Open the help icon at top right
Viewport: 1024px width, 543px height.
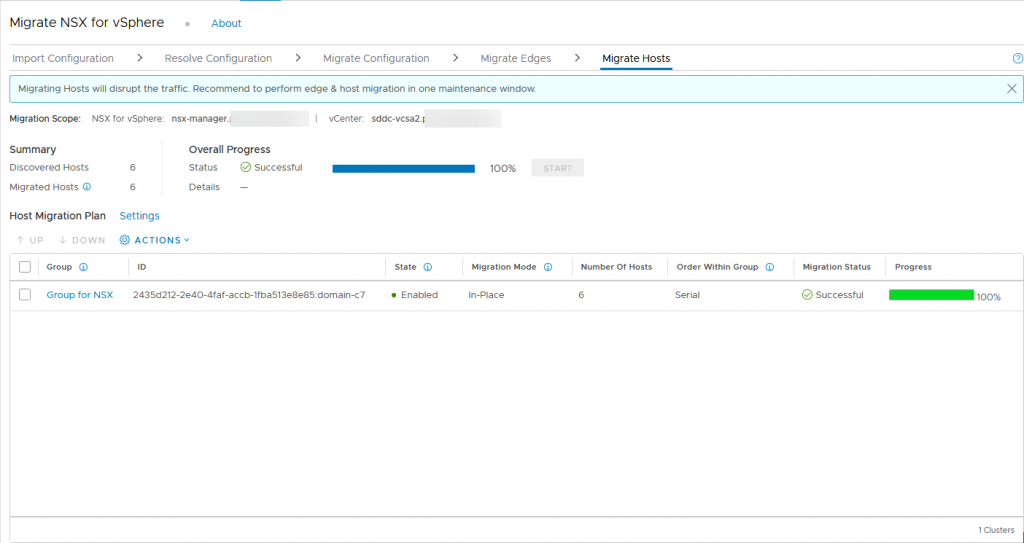point(1017,58)
